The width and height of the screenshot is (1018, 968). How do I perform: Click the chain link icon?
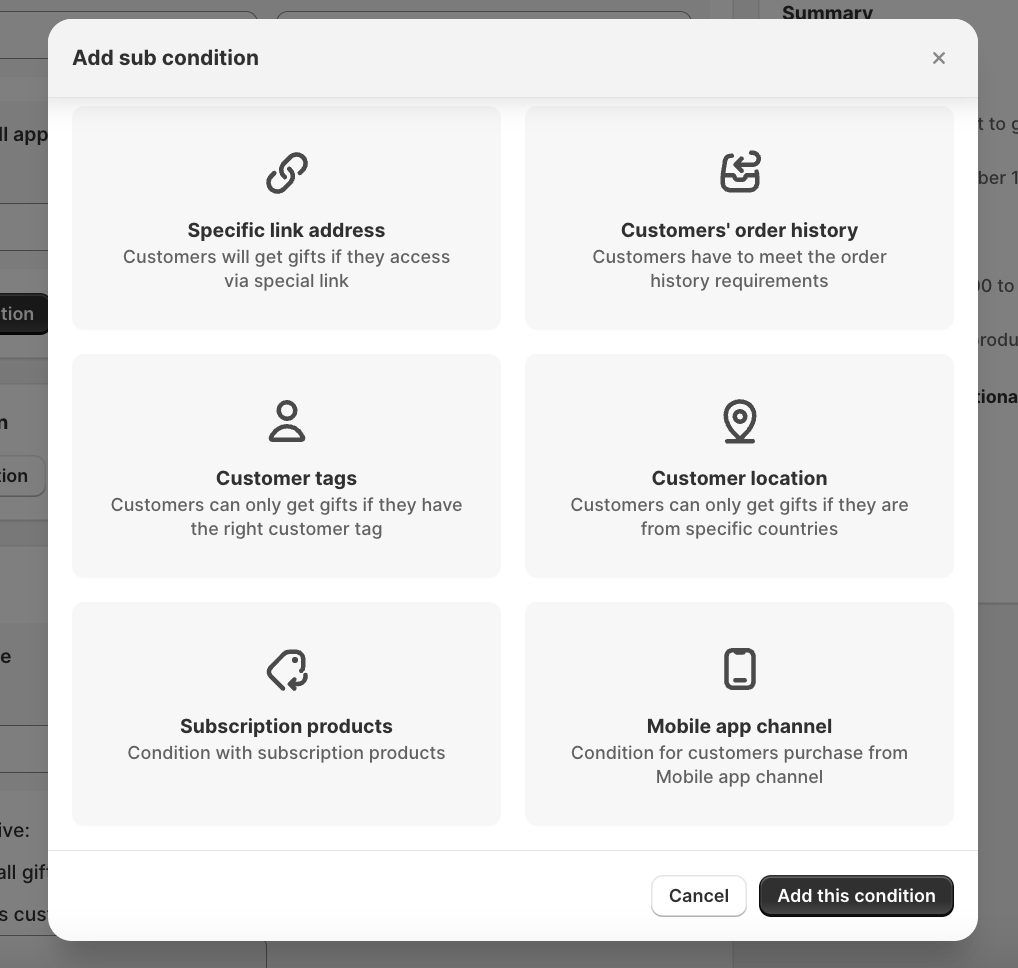[x=286, y=173]
